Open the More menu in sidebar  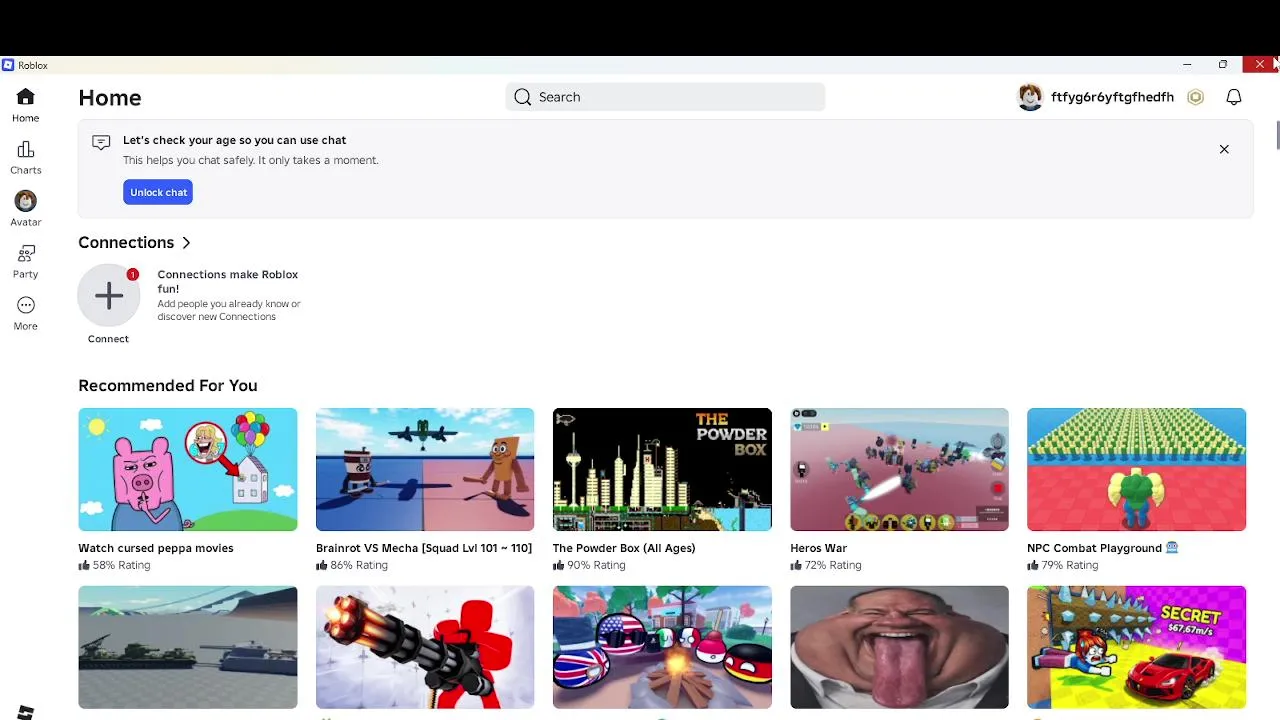tap(25, 305)
